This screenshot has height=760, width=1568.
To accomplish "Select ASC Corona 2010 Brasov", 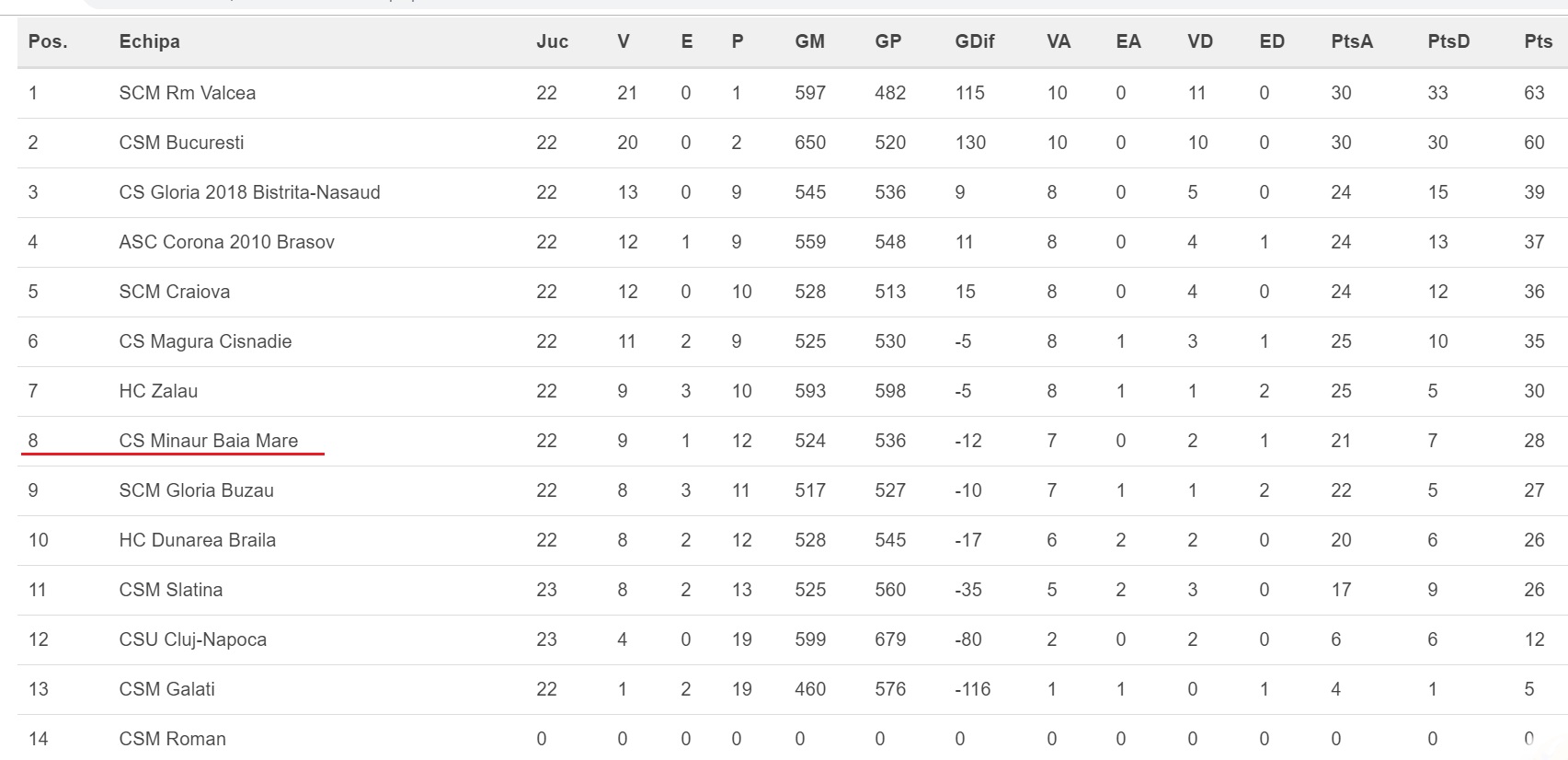I will [226, 242].
